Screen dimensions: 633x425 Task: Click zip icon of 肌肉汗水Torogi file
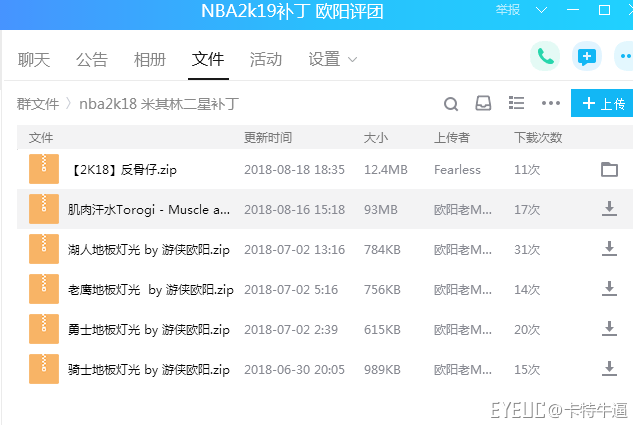(44, 209)
